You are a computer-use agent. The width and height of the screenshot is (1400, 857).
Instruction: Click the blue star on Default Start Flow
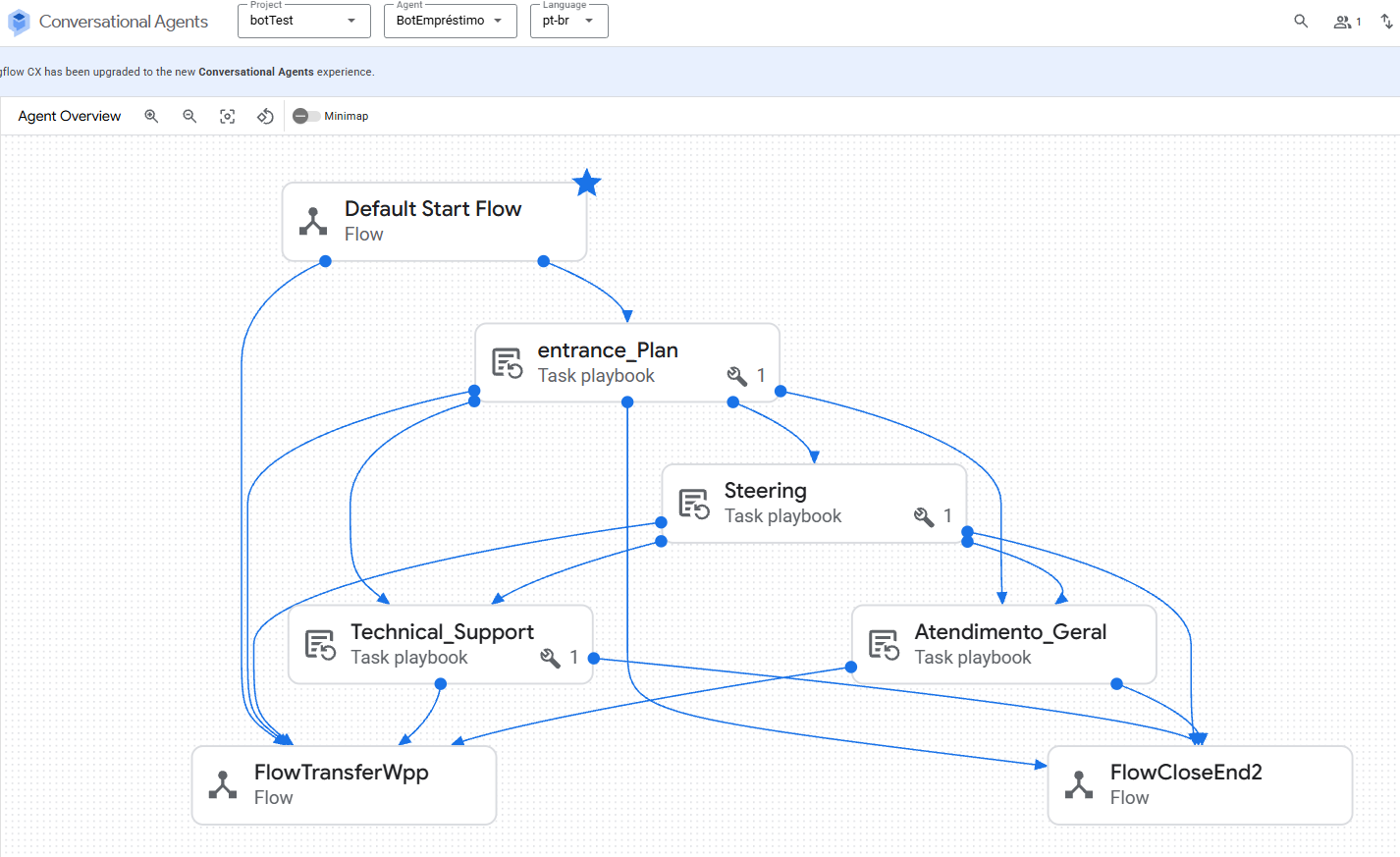tap(587, 183)
